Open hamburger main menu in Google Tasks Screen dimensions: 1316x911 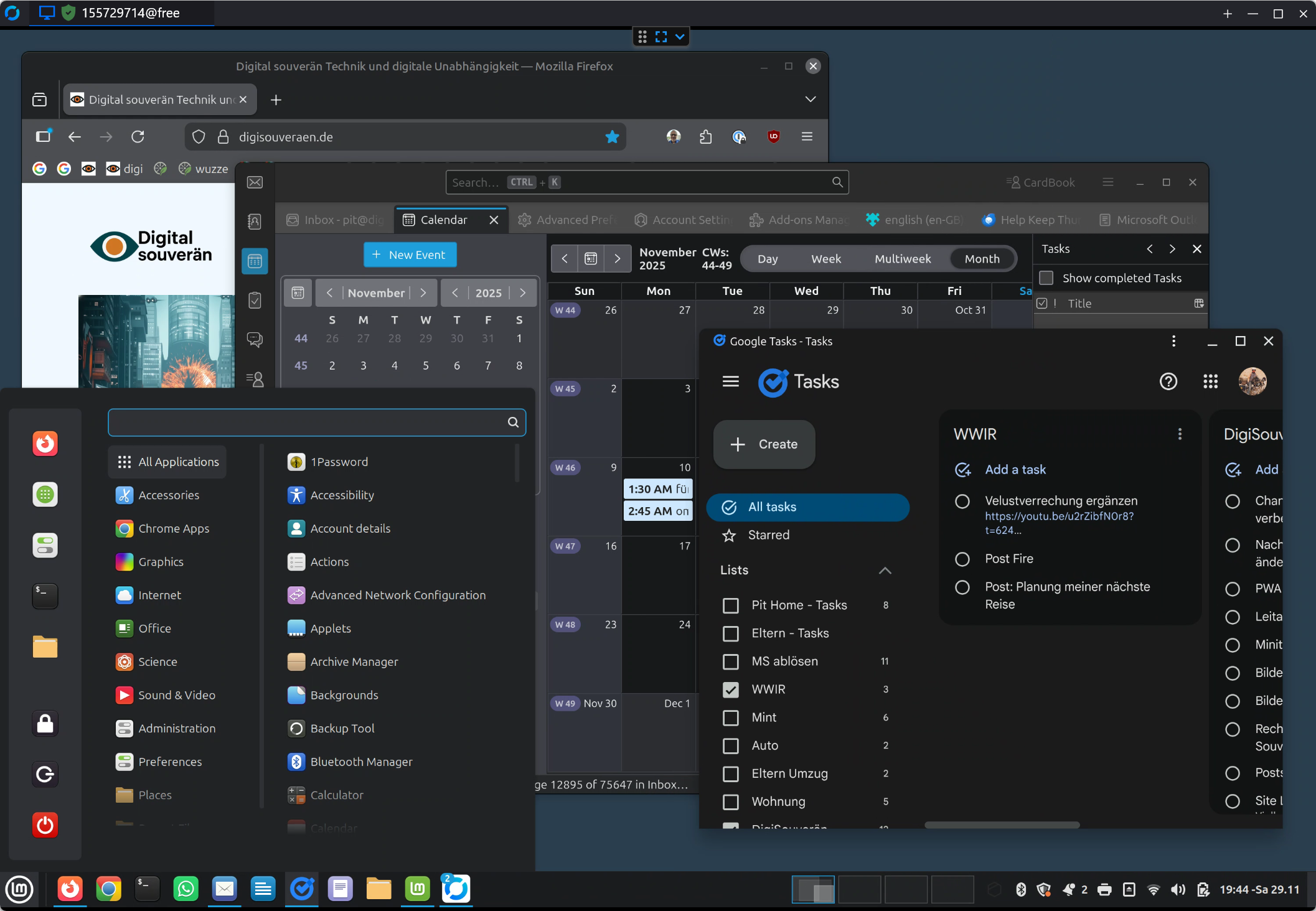[x=731, y=381]
